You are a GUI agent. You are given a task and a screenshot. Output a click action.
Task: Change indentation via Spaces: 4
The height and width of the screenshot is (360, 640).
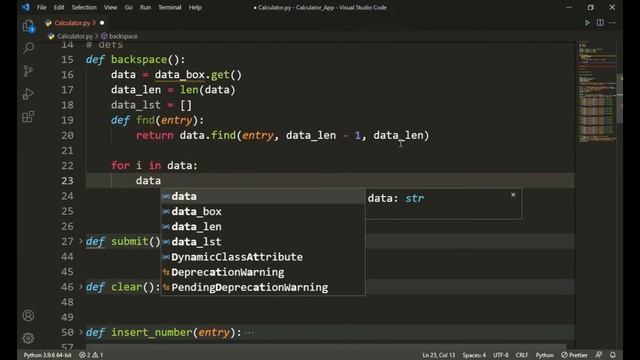[x=474, y=355]
